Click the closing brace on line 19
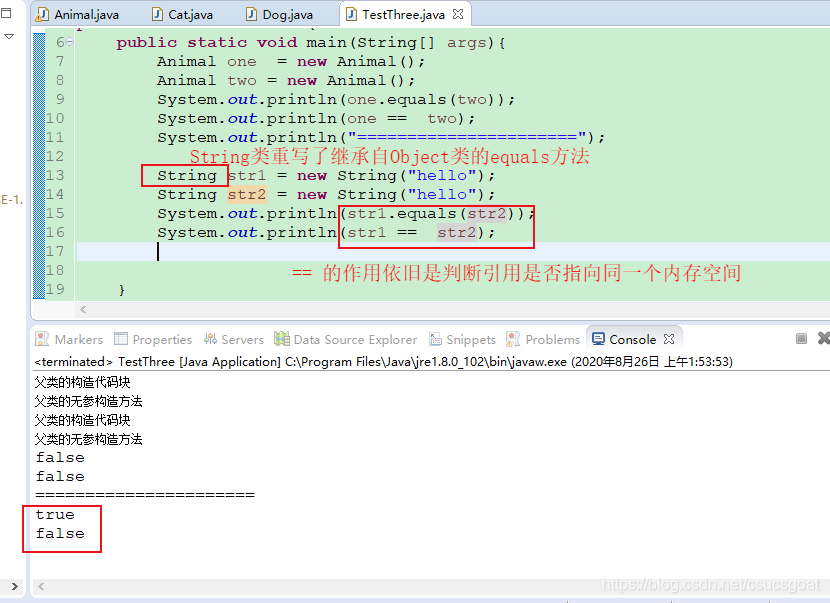This screenshot has height=603, width=830. pyautogui.click(x=122, y=290)
